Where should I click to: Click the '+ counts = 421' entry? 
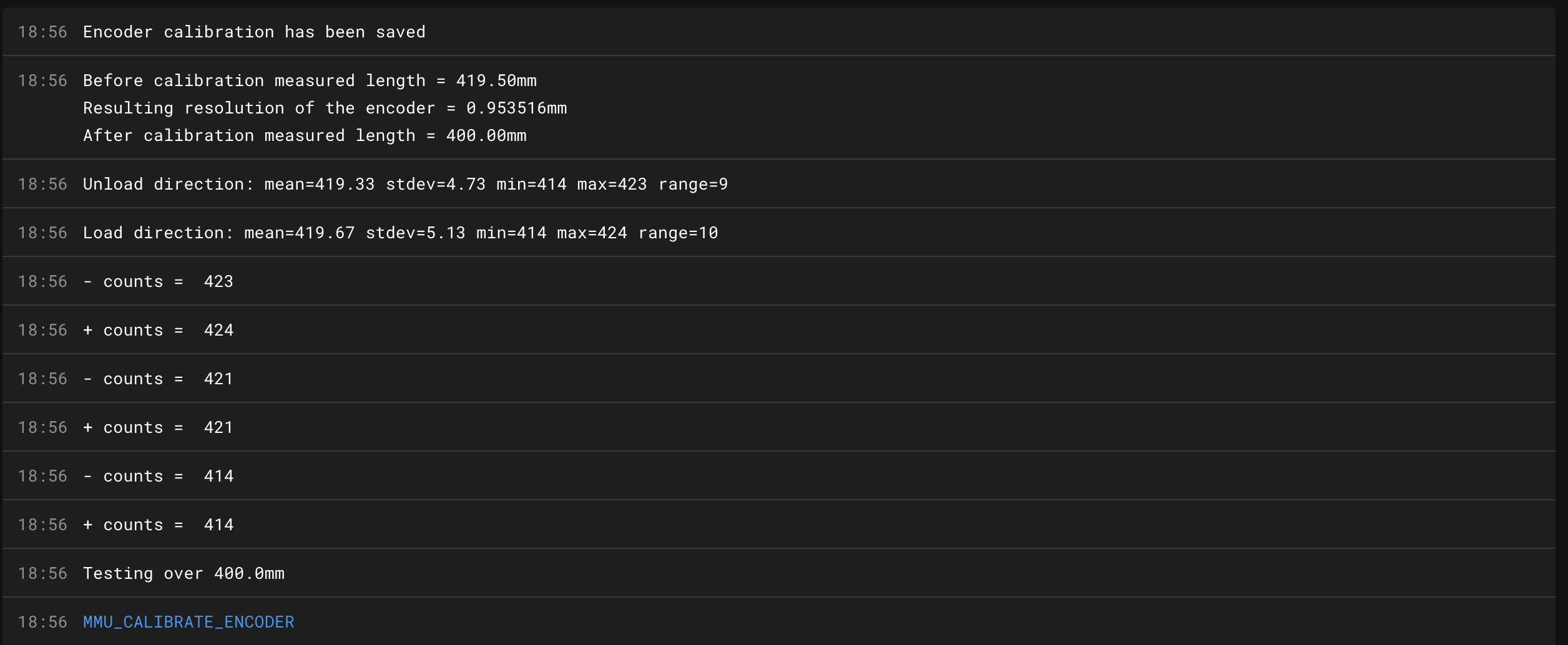[x=158, y=427]
